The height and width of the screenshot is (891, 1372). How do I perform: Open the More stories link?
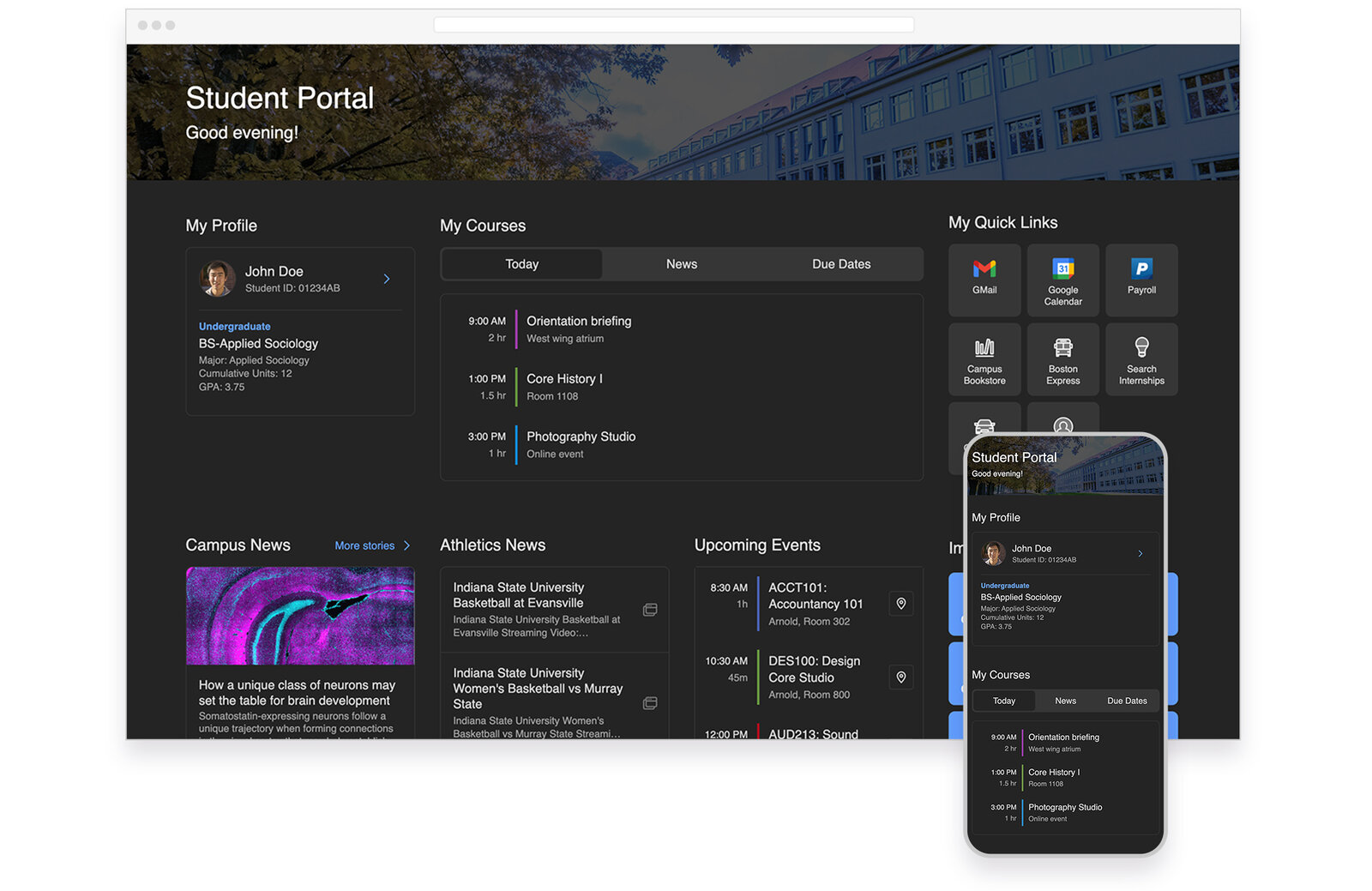pyautogui.click(x=364, y=545)
